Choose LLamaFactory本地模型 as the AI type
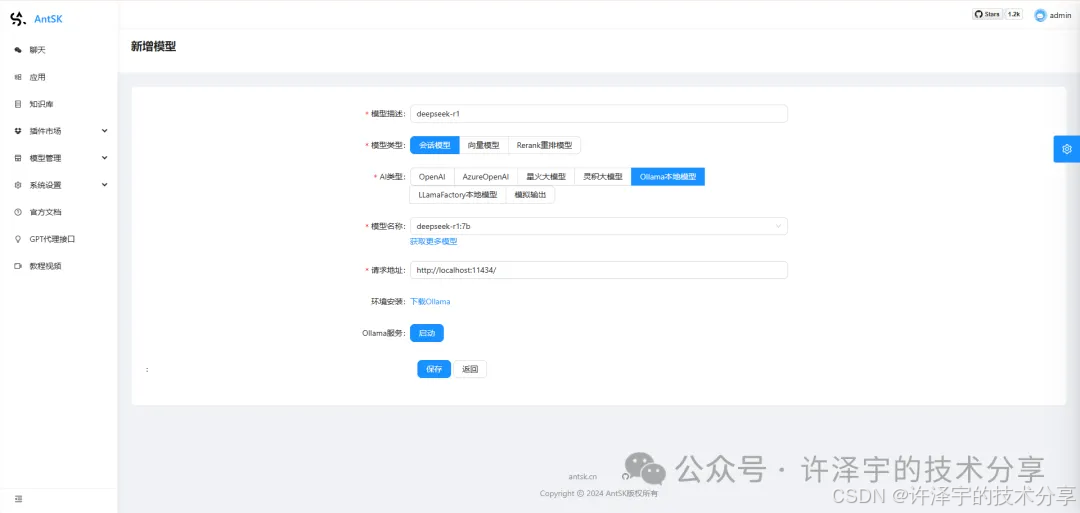Image resolution: width=1080 pixels, height=513 pixels. (457, 195)
